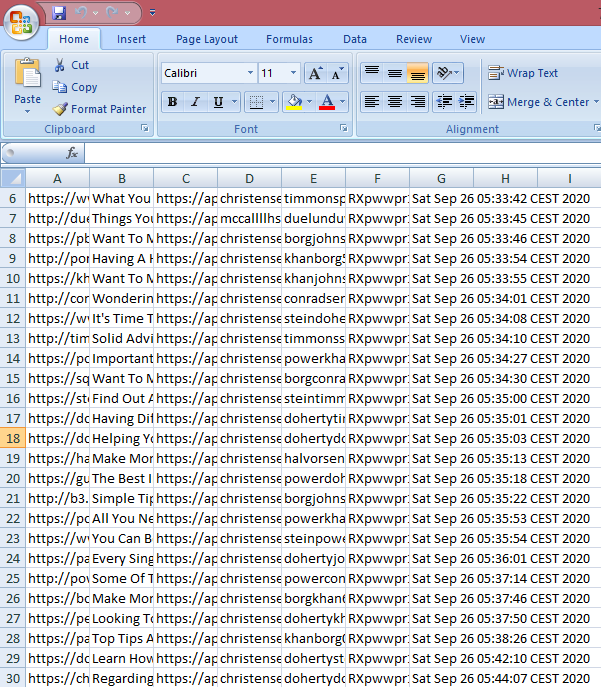Open the Font dialog launcher
This screenshot has height=687, width=601.
tap(344, 128)
